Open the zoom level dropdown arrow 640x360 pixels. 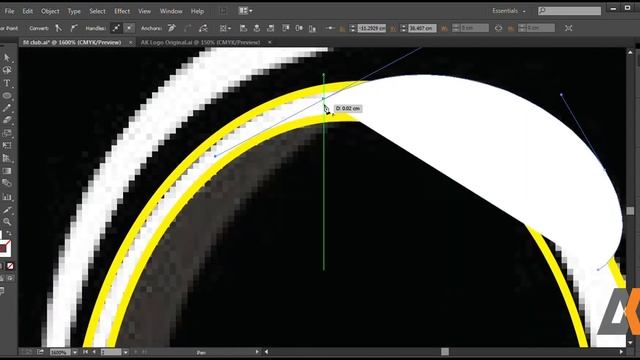(x=75, y=352)
